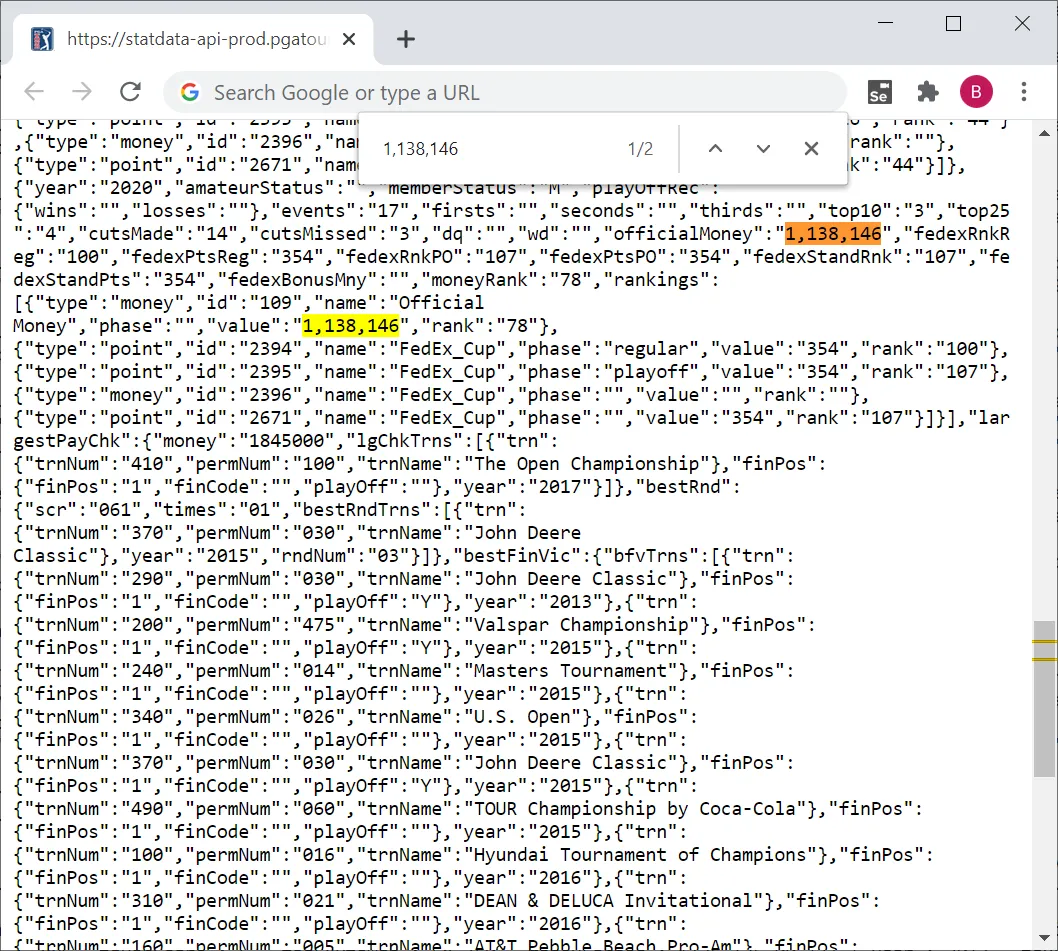Focus the Search Google or type a URL field

[x=505, y=92]
